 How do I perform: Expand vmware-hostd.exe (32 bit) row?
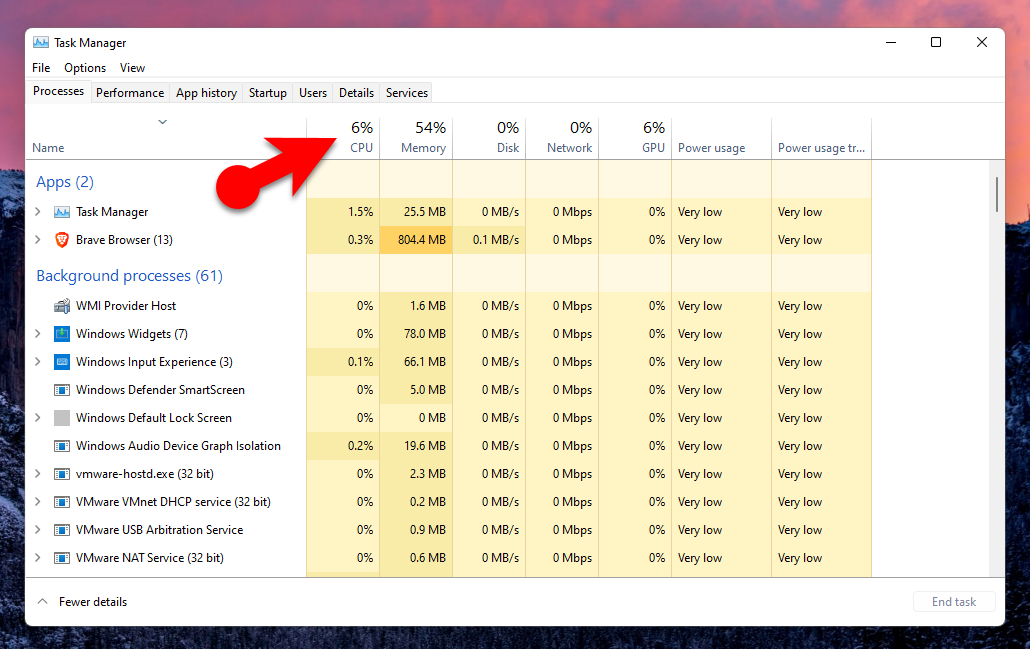(38, 474)
